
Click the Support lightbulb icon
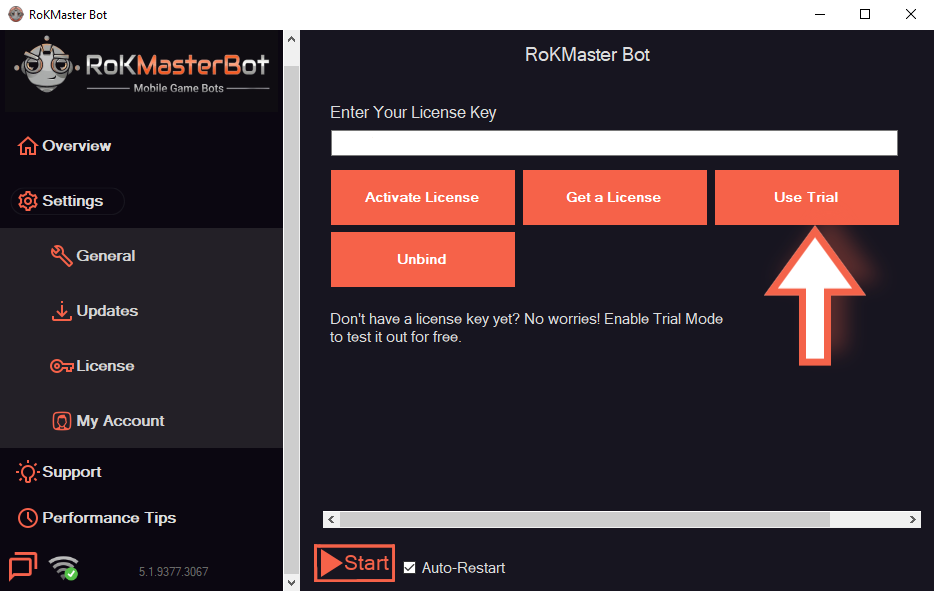click(27, 472)
